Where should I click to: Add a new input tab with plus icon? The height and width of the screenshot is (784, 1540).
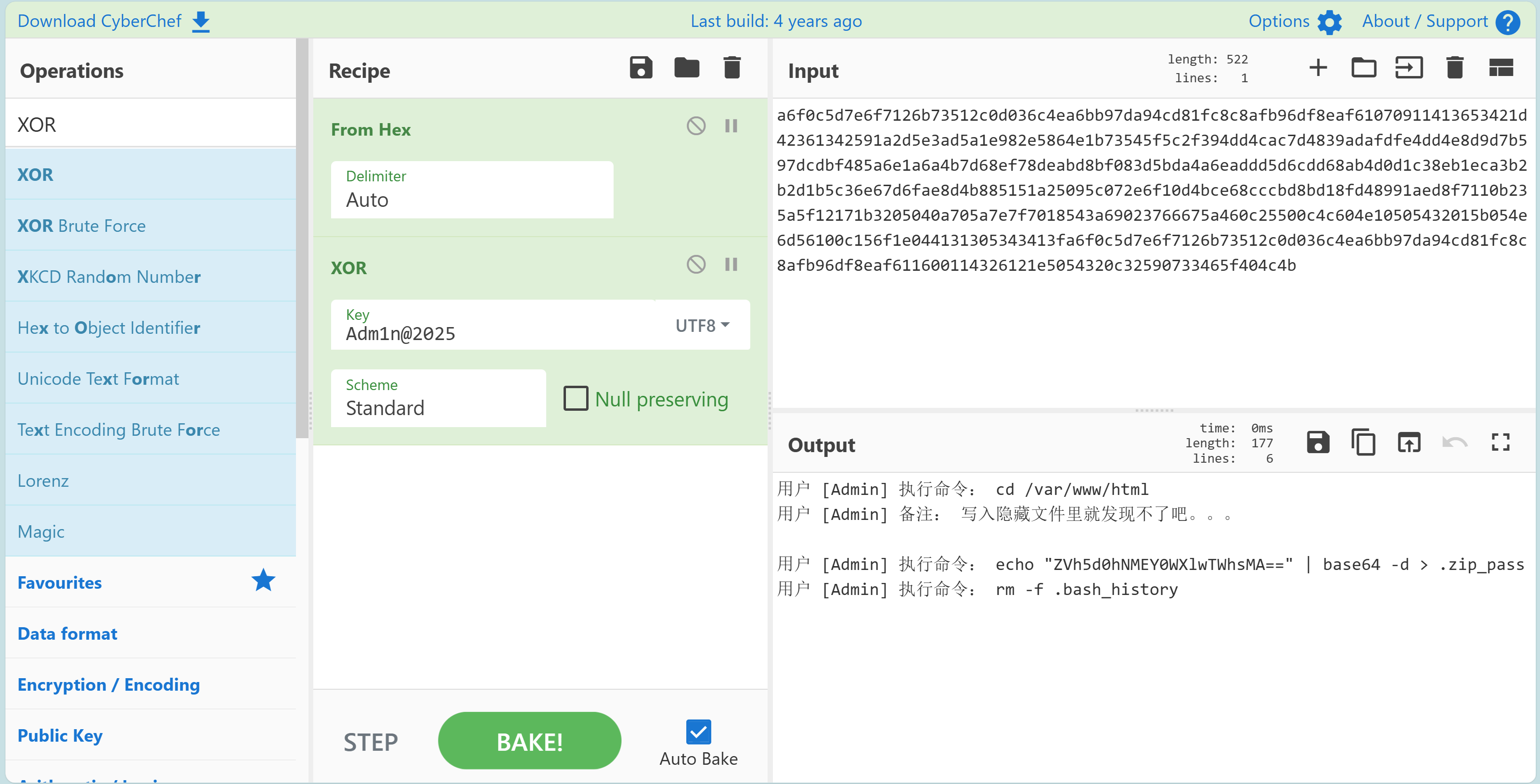[x=1318, y=68]
